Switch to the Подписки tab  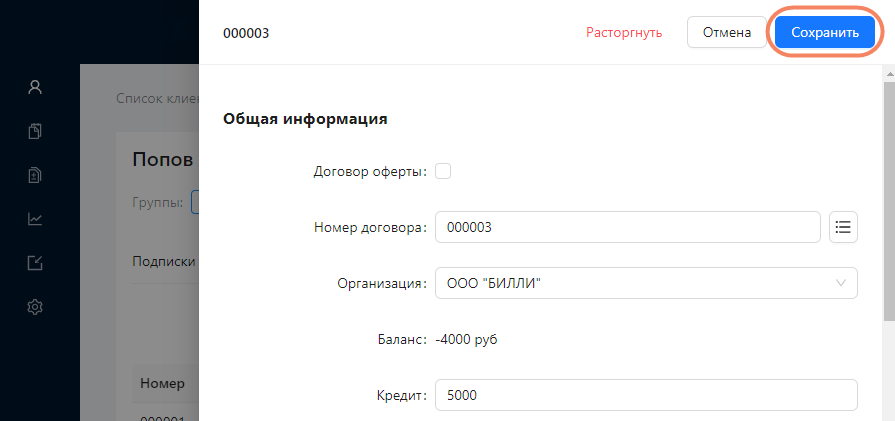point(164,261)
